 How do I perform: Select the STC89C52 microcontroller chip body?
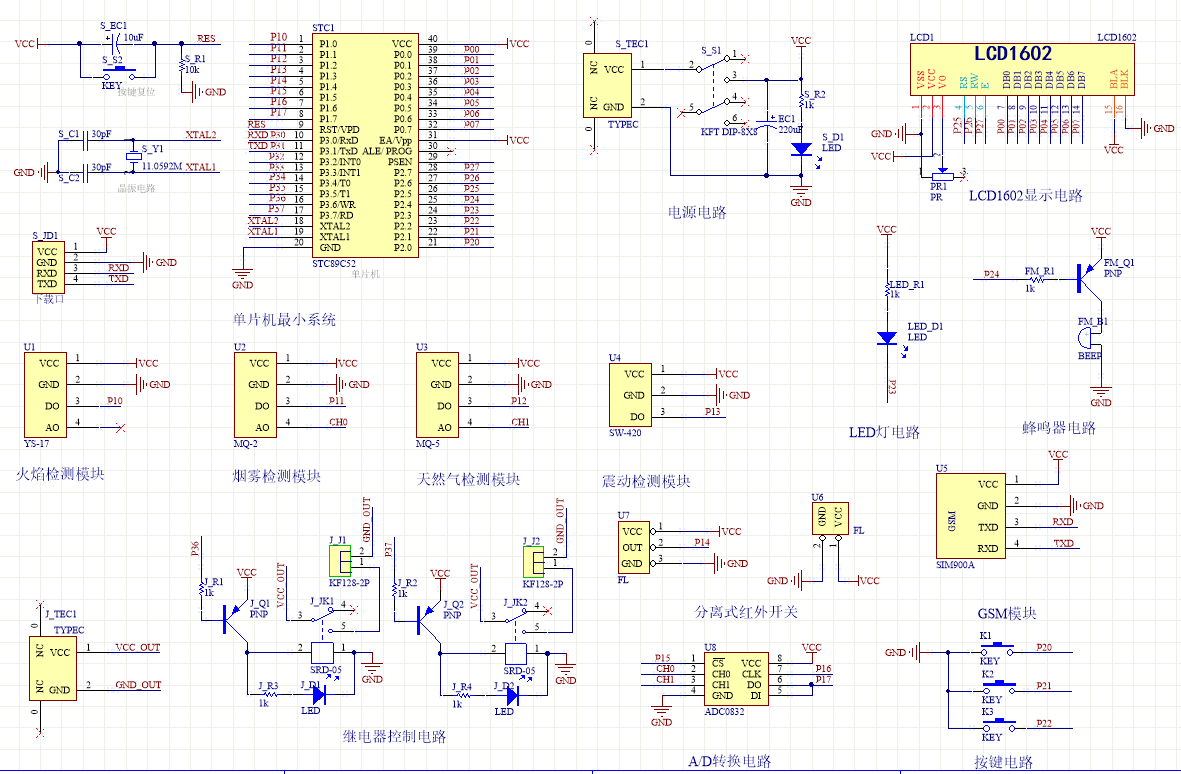coord(365,145)
